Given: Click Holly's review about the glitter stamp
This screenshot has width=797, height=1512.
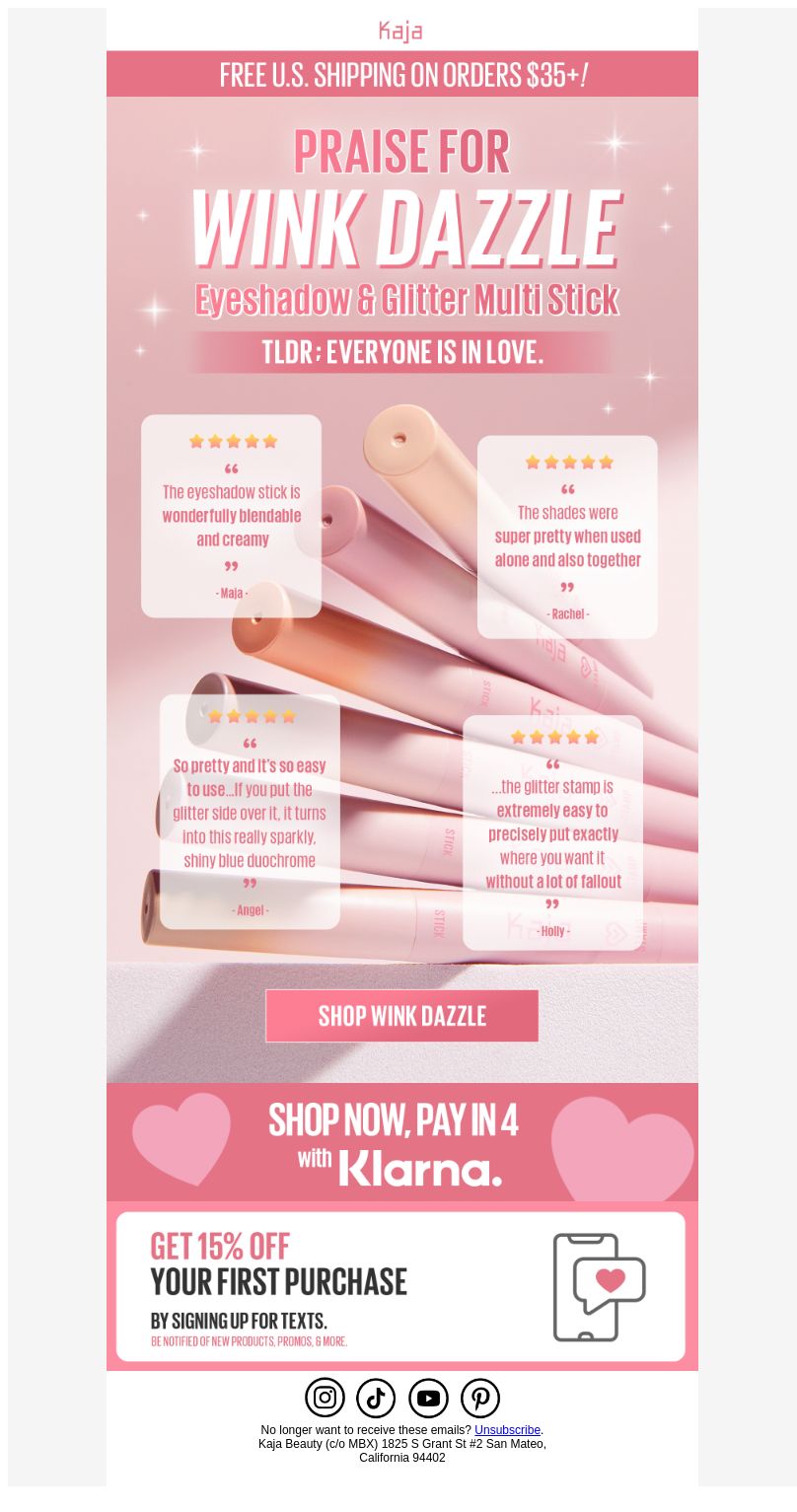Looking at the screenshot, I should [x=552, y=832].
